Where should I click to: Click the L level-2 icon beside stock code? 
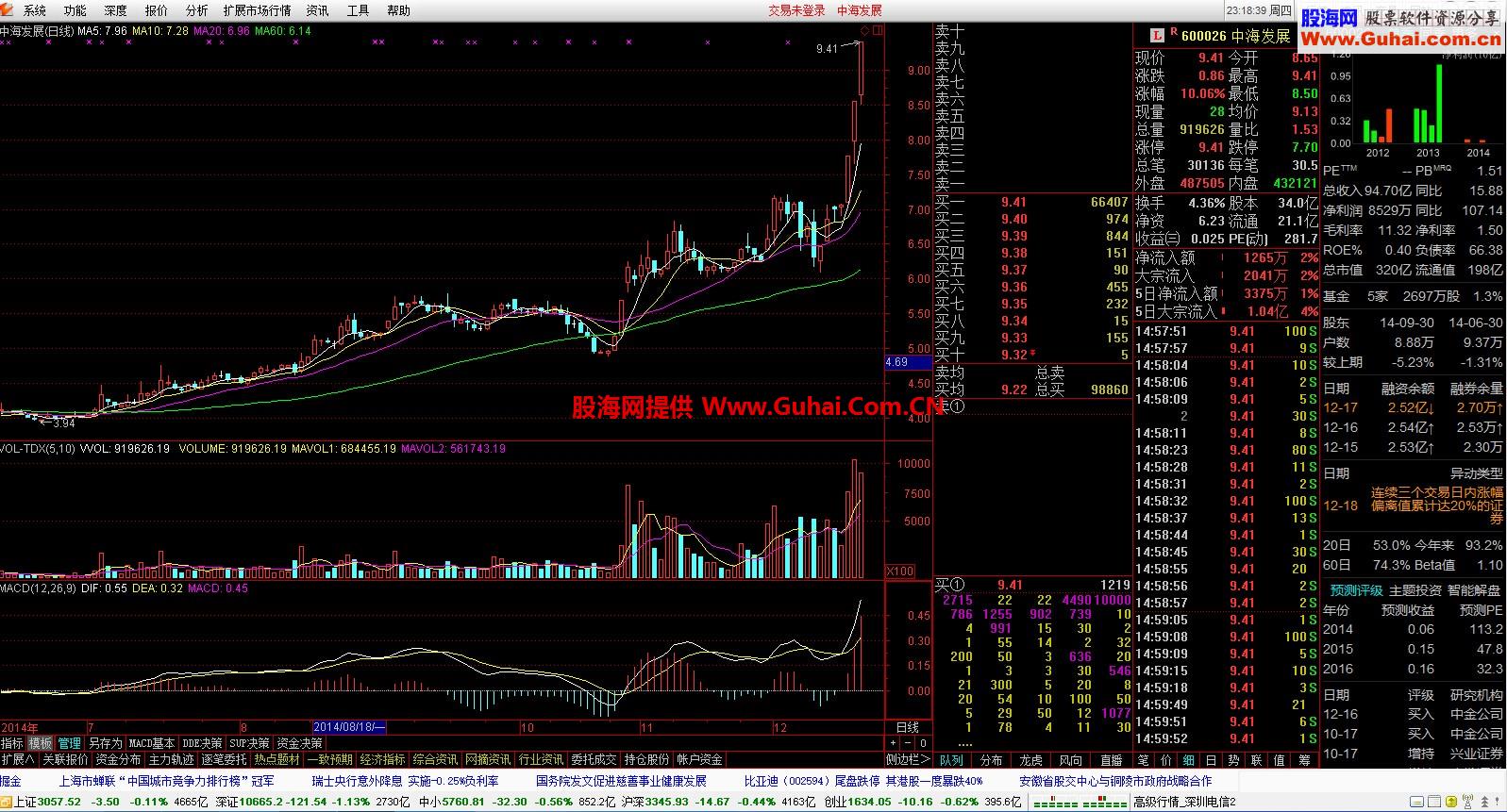pos(1157,35)
